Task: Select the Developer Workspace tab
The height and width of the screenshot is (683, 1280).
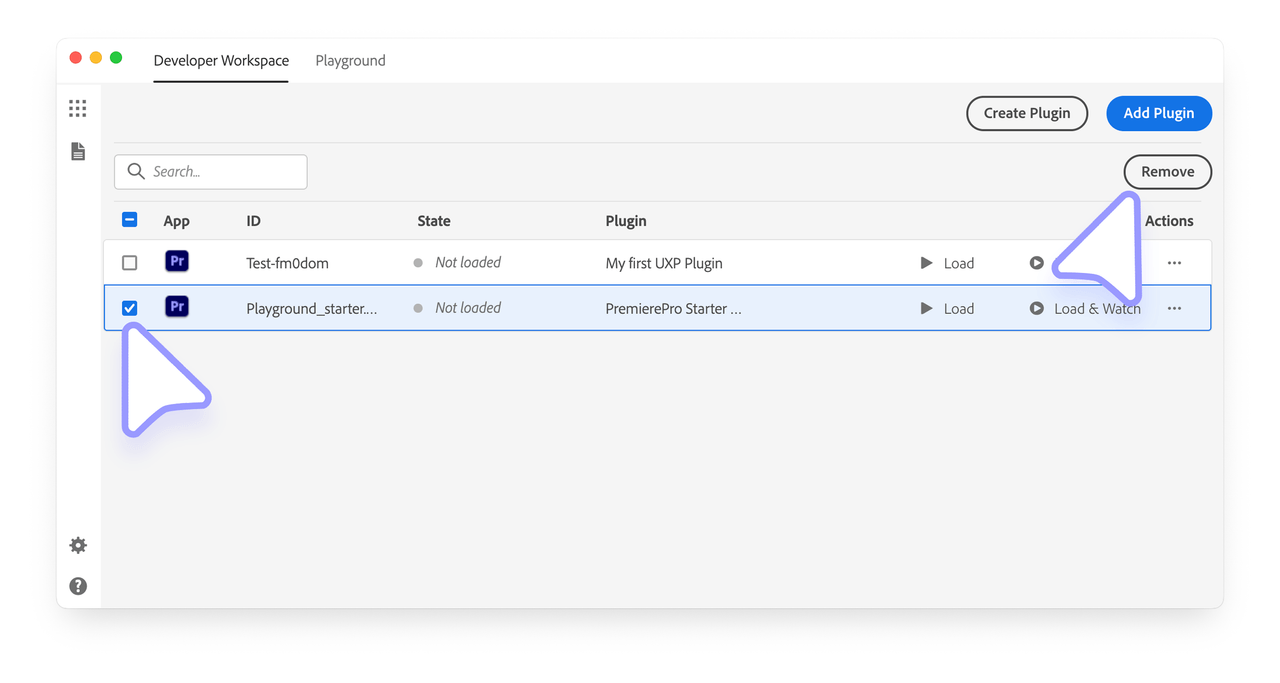Action: 220,60
